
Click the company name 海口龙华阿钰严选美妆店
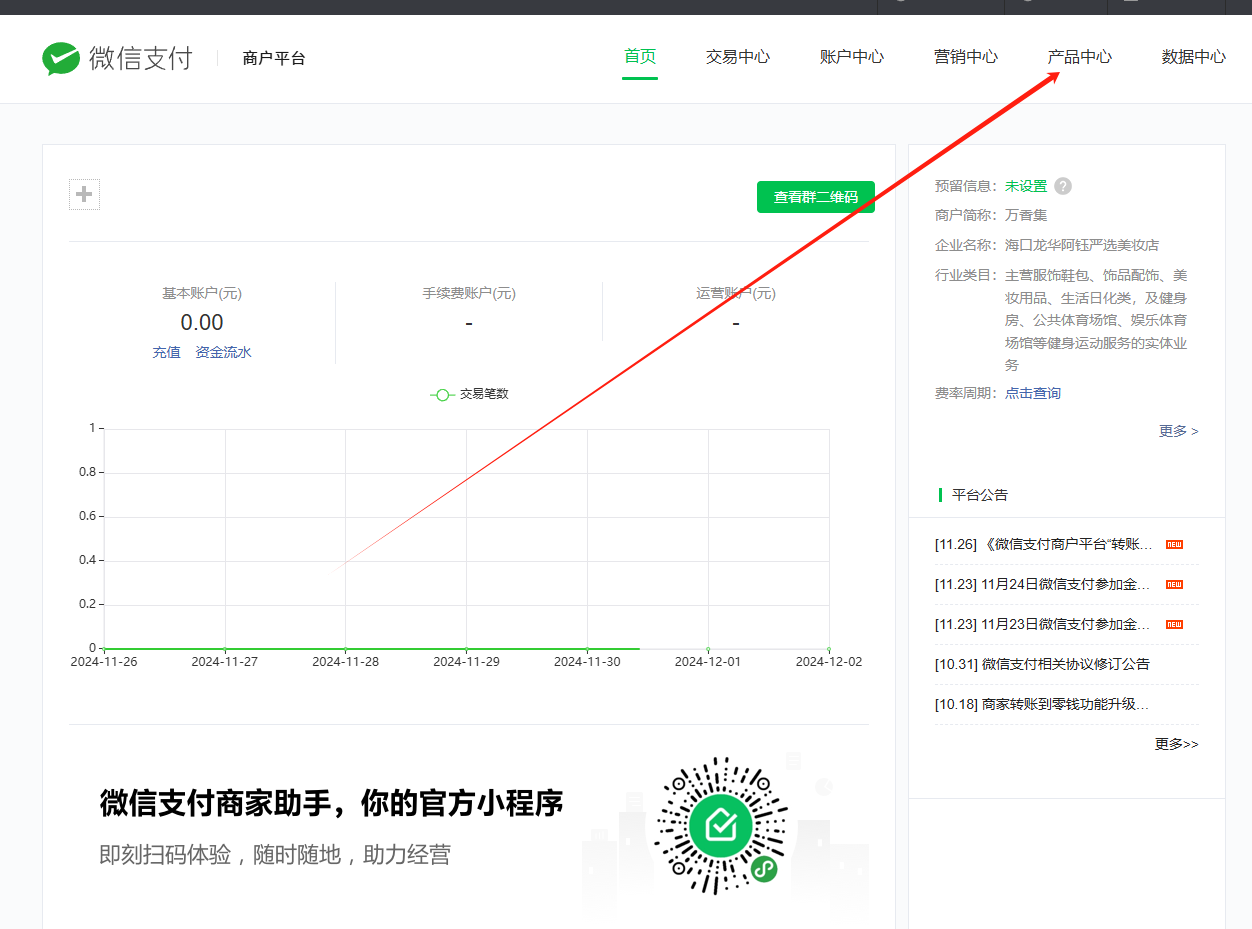point(1082,245)
